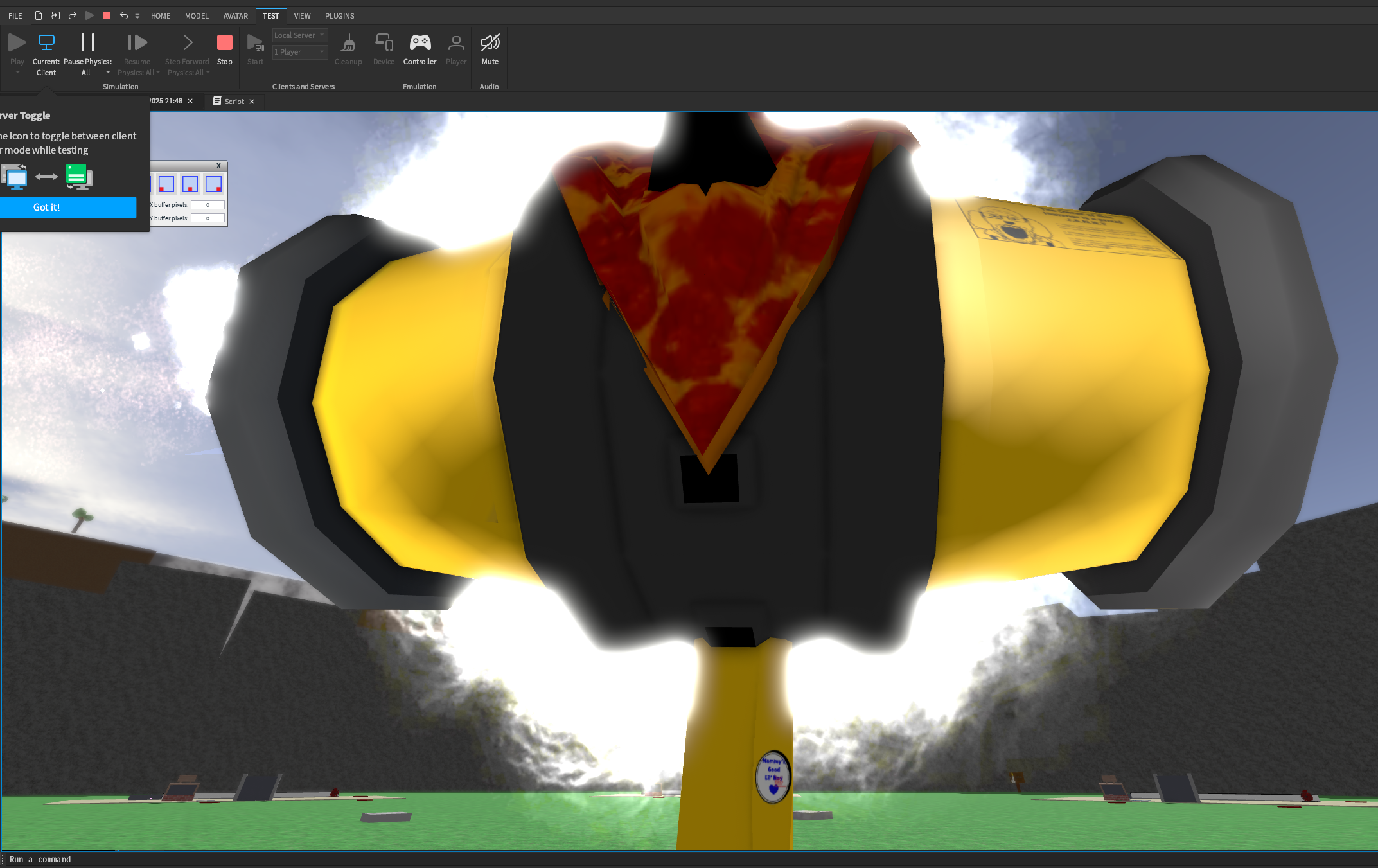The width and height of the screenshot is (1378, 868).
Task: Expand the Pause Physics: All dropdown
Action: tap(108, 73)
